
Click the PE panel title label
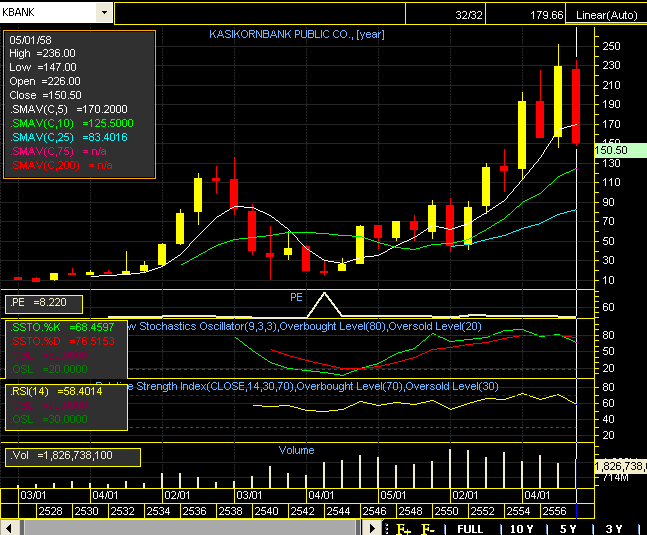coord(296,297)
